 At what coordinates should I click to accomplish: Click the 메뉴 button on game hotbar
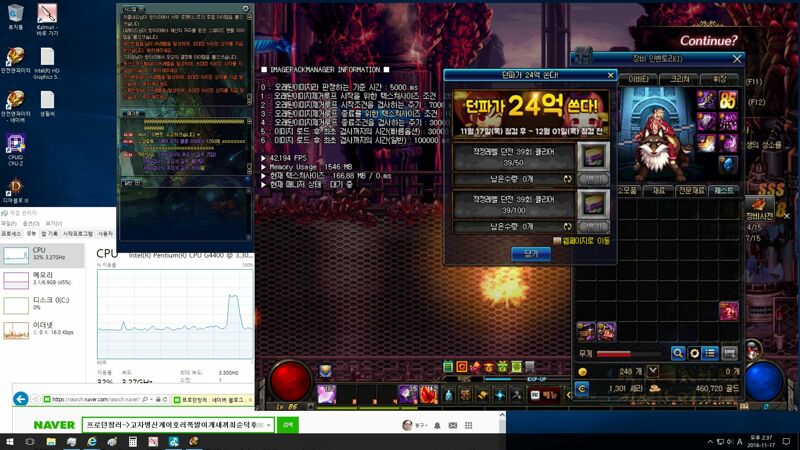click(544, 395)
